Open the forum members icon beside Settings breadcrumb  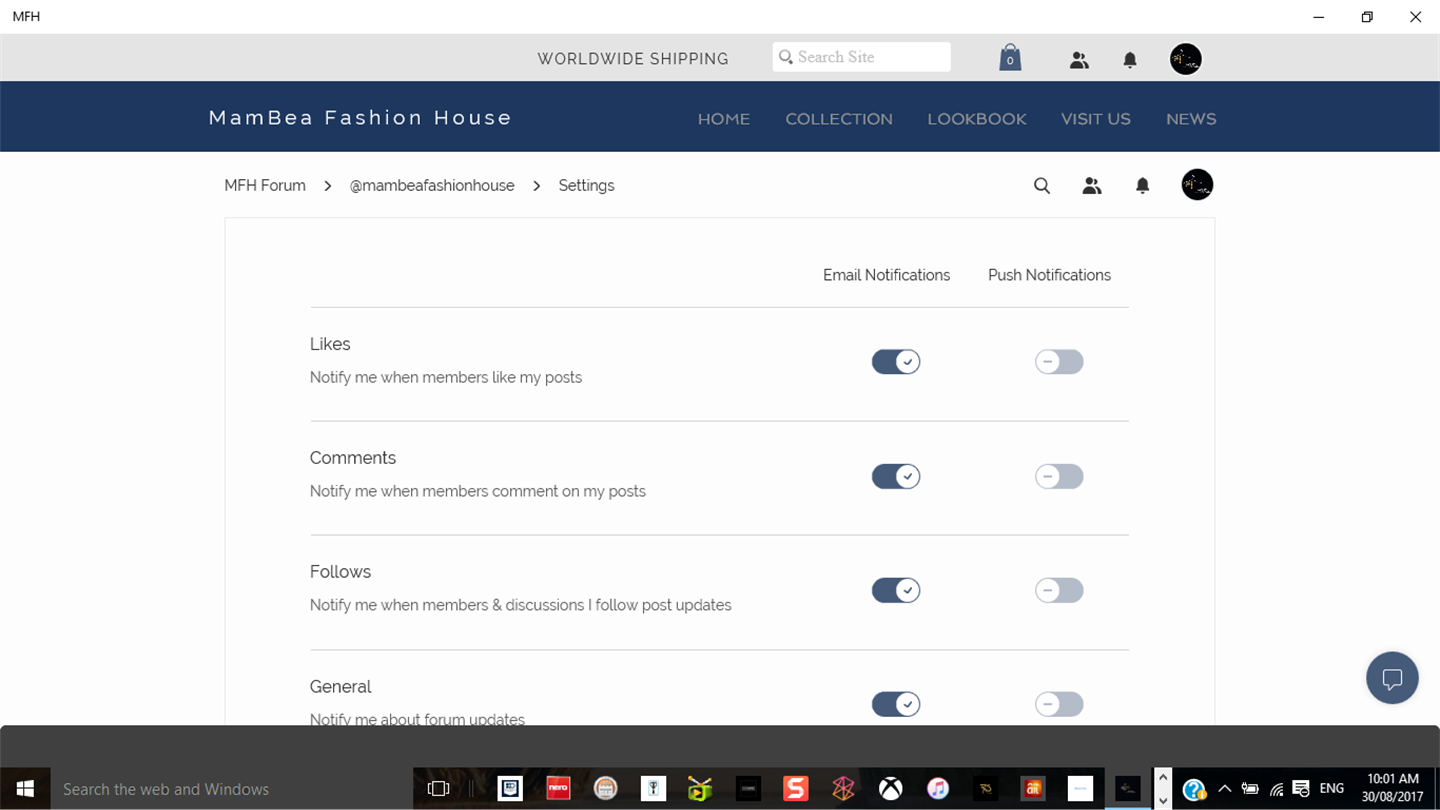pyautogui.click(x=1092, y=186)
